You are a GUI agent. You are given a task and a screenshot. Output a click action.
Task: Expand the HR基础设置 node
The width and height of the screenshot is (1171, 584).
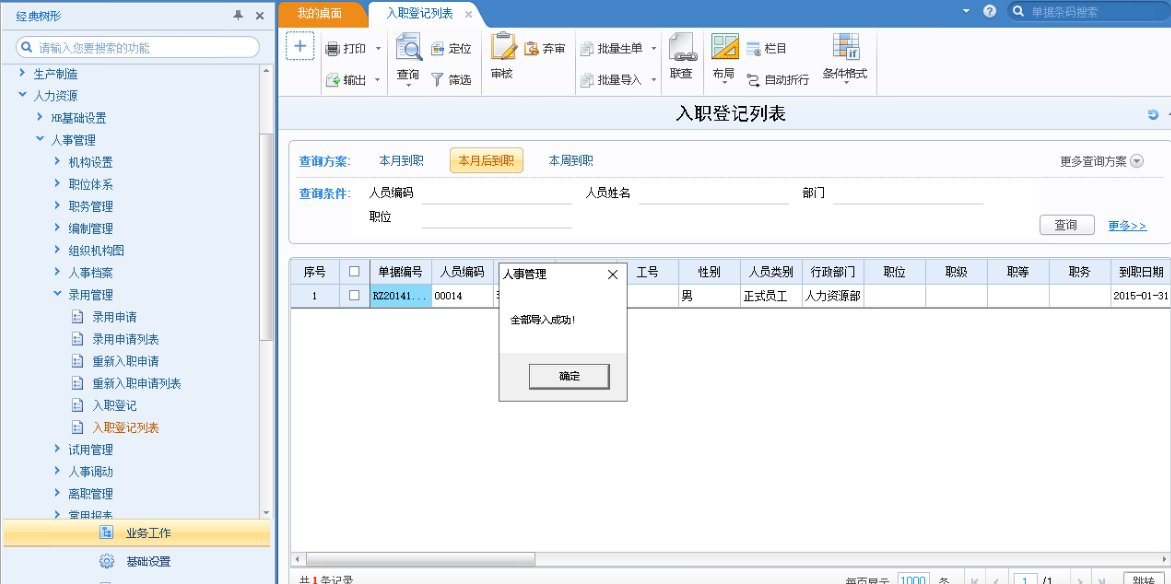coord(40,117)
